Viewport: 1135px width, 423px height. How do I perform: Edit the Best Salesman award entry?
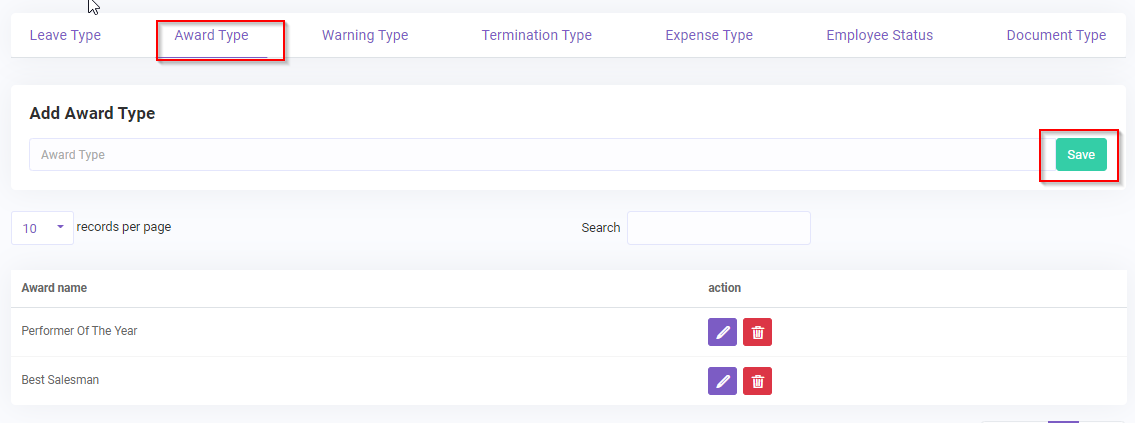point(722,381)
